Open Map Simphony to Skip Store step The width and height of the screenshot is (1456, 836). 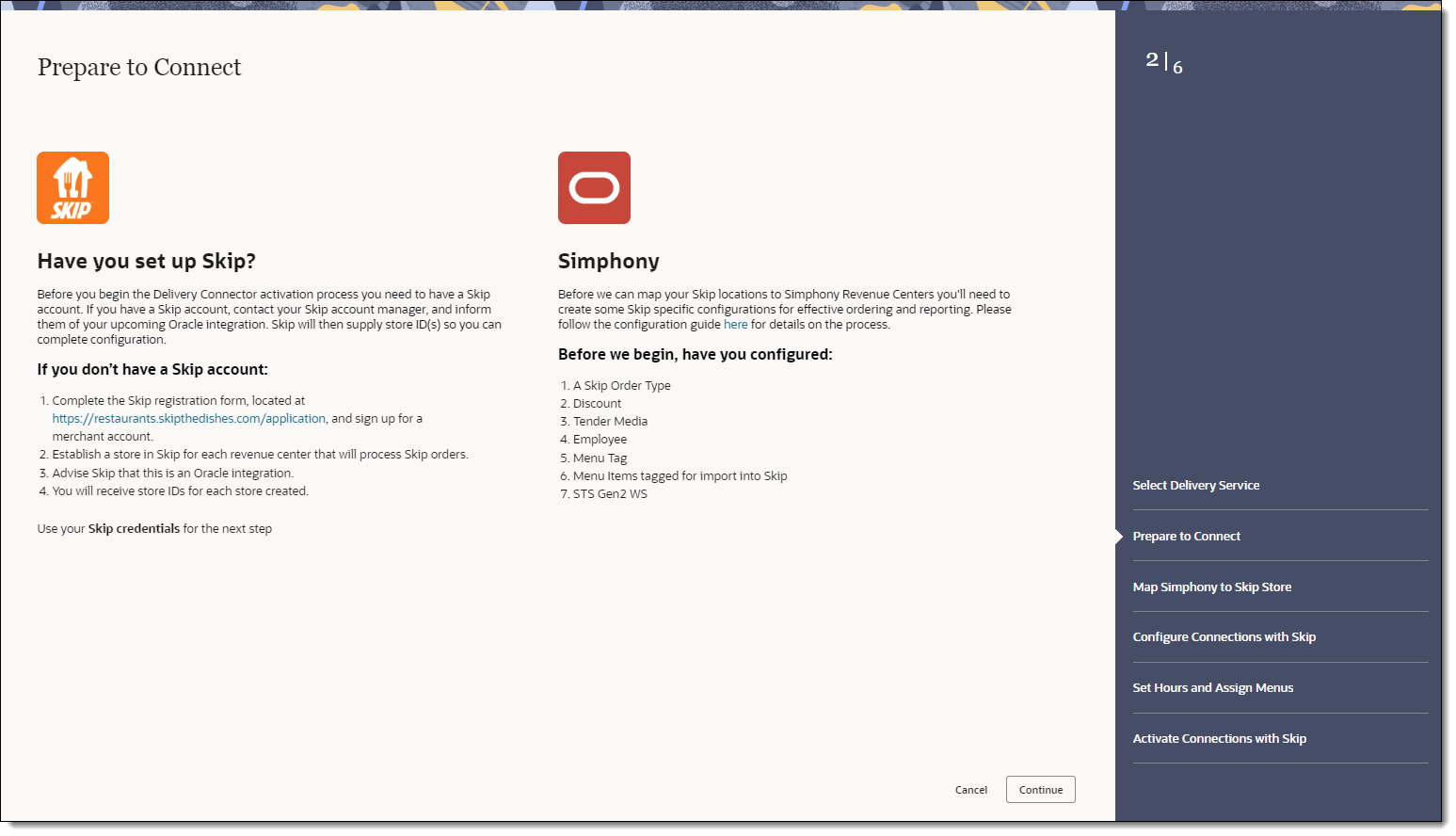pos(1211,587)
